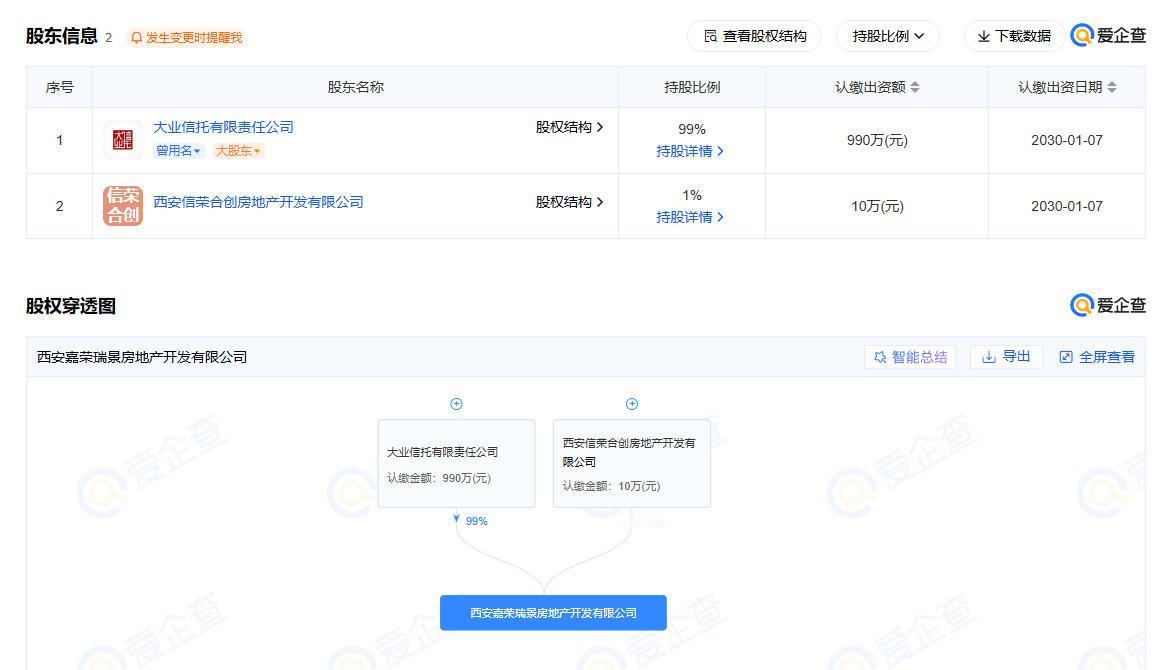Expand plus icon above 西安信荣合创 node
Screen dimensions: 1155x670
pos(632,403)
